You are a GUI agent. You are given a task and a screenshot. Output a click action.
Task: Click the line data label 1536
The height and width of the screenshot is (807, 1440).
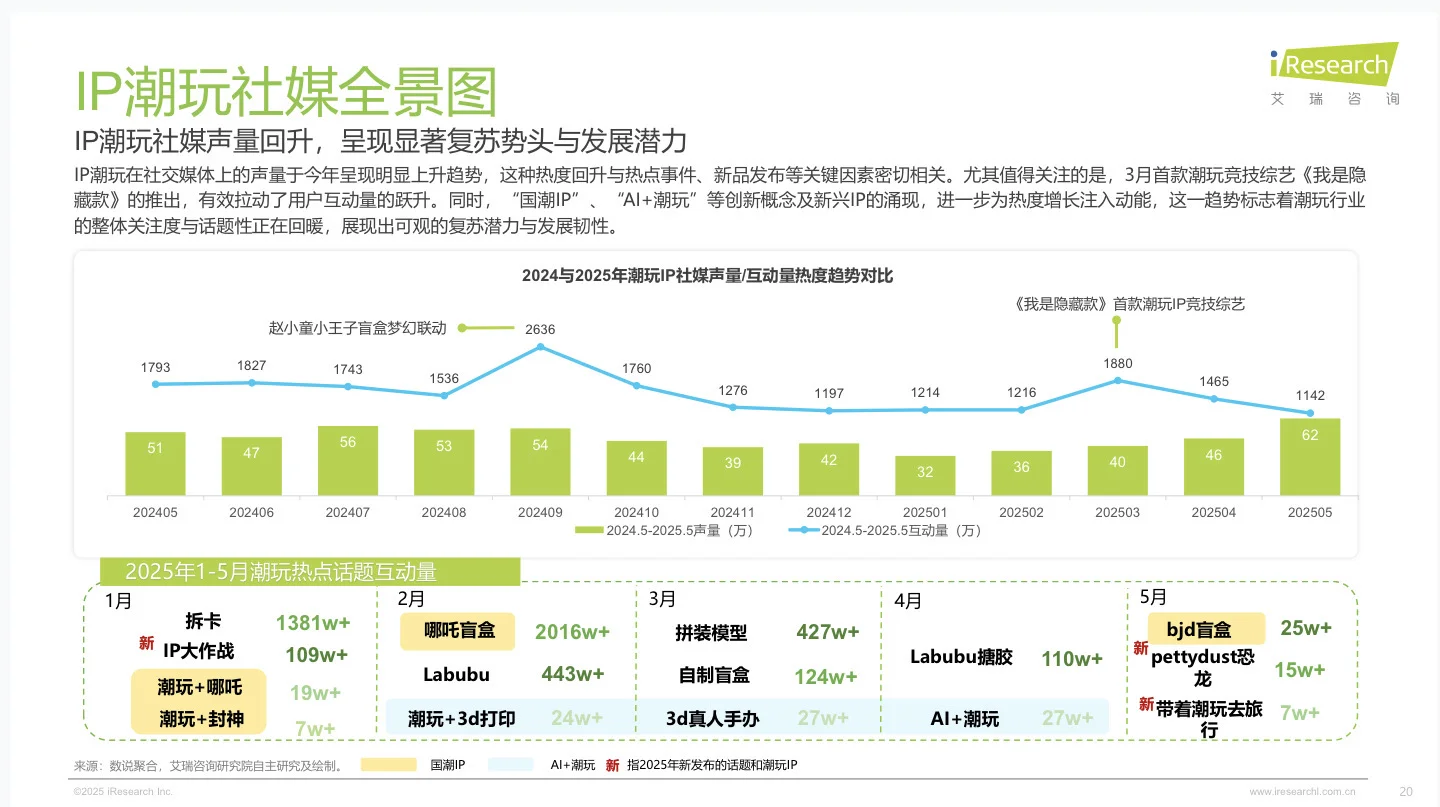point(444,379)
